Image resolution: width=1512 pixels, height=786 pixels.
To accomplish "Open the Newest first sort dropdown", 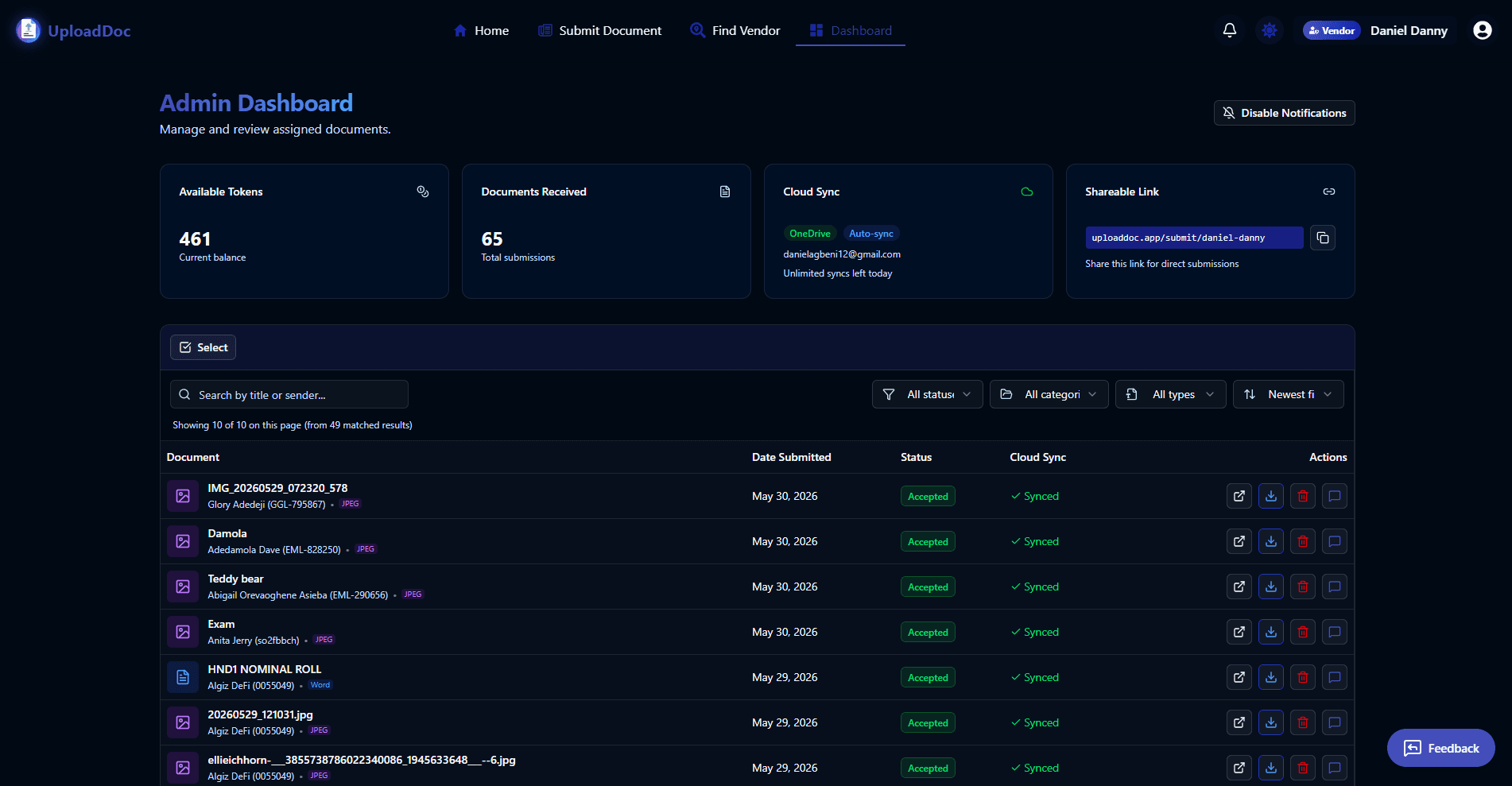I will coord(1288,394).
